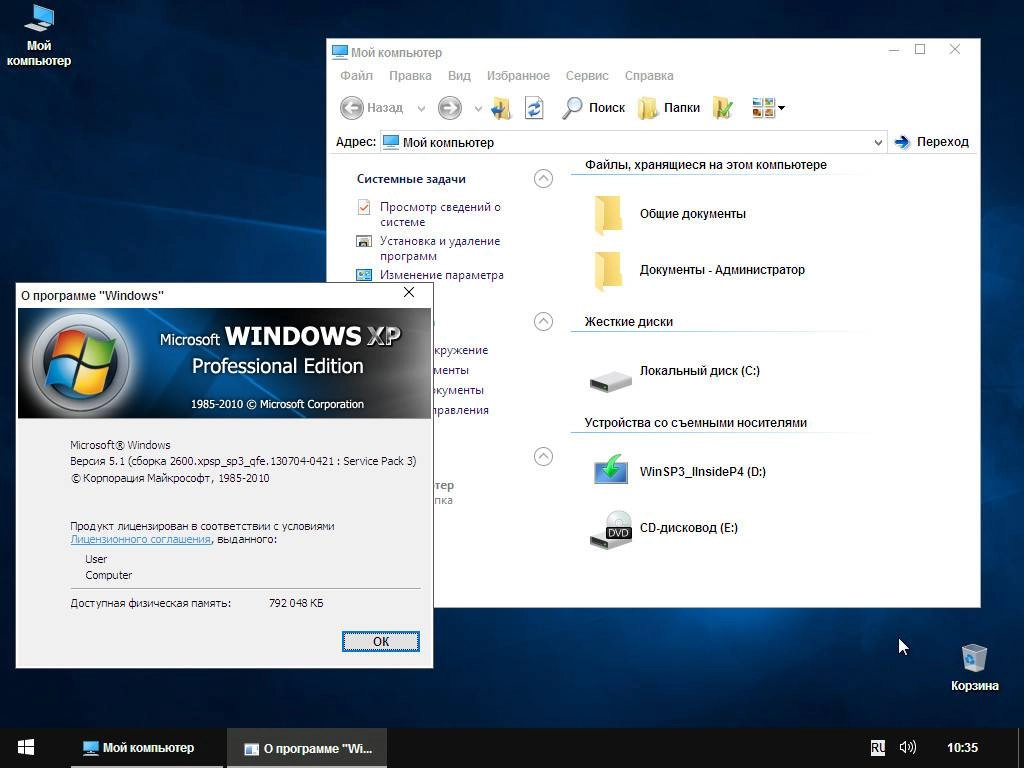
Task: Click the 10:35 taskbar clock
Action: [962, 748]
